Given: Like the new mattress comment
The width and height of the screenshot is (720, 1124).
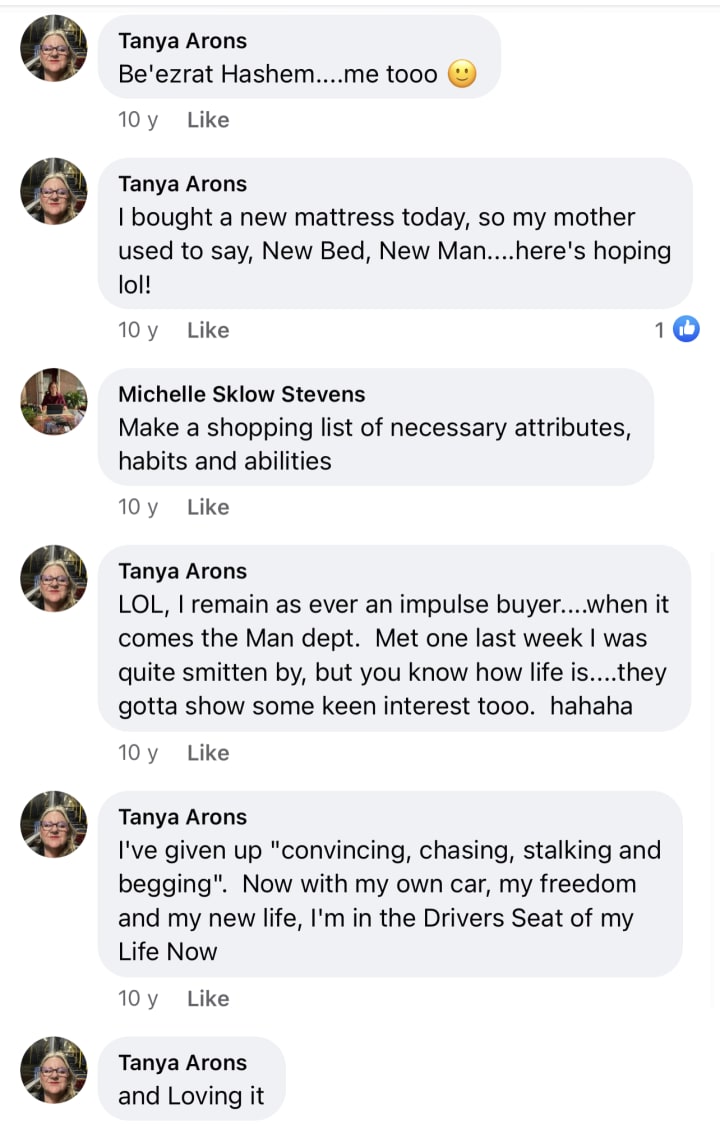Looking at the screenshot, I should pyautogui.click(x=208, y=330).
